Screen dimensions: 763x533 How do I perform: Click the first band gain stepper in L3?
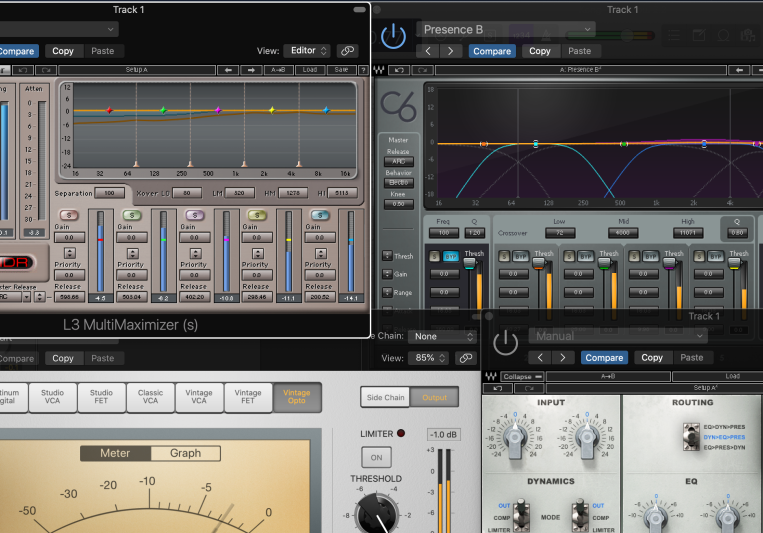point(70,253)
